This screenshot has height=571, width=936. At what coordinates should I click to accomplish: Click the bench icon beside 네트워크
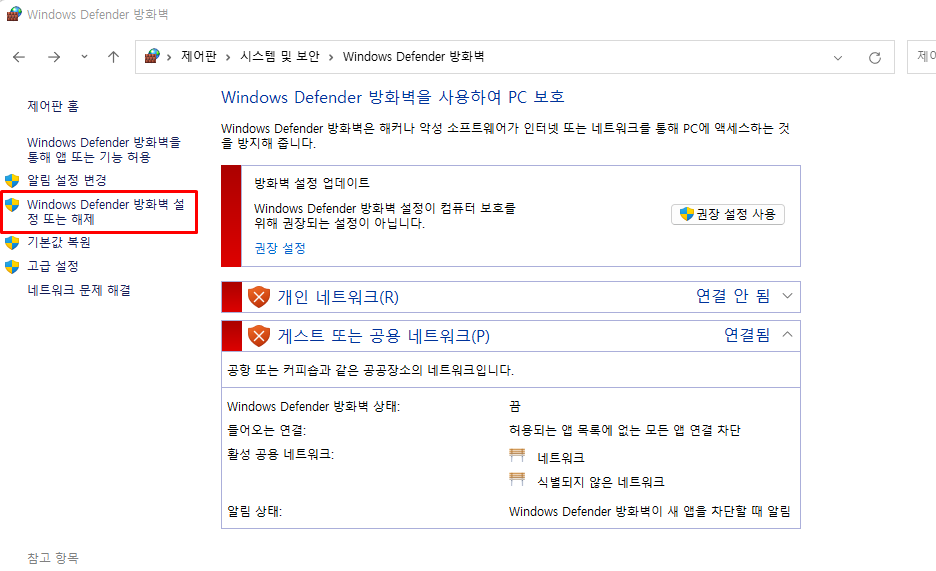point(517,455)
